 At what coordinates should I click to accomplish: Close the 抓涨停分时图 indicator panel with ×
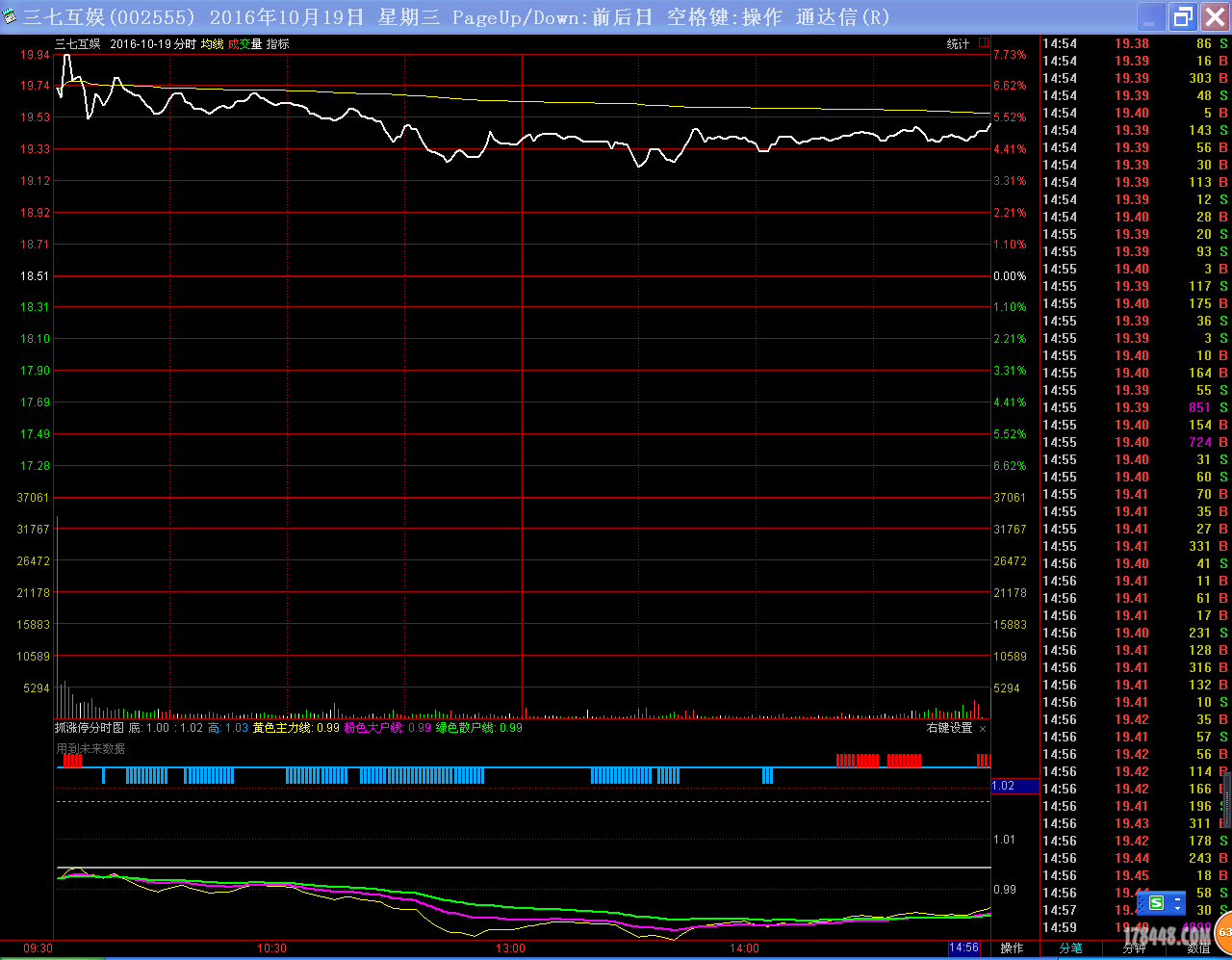click(x=983, y=729)
